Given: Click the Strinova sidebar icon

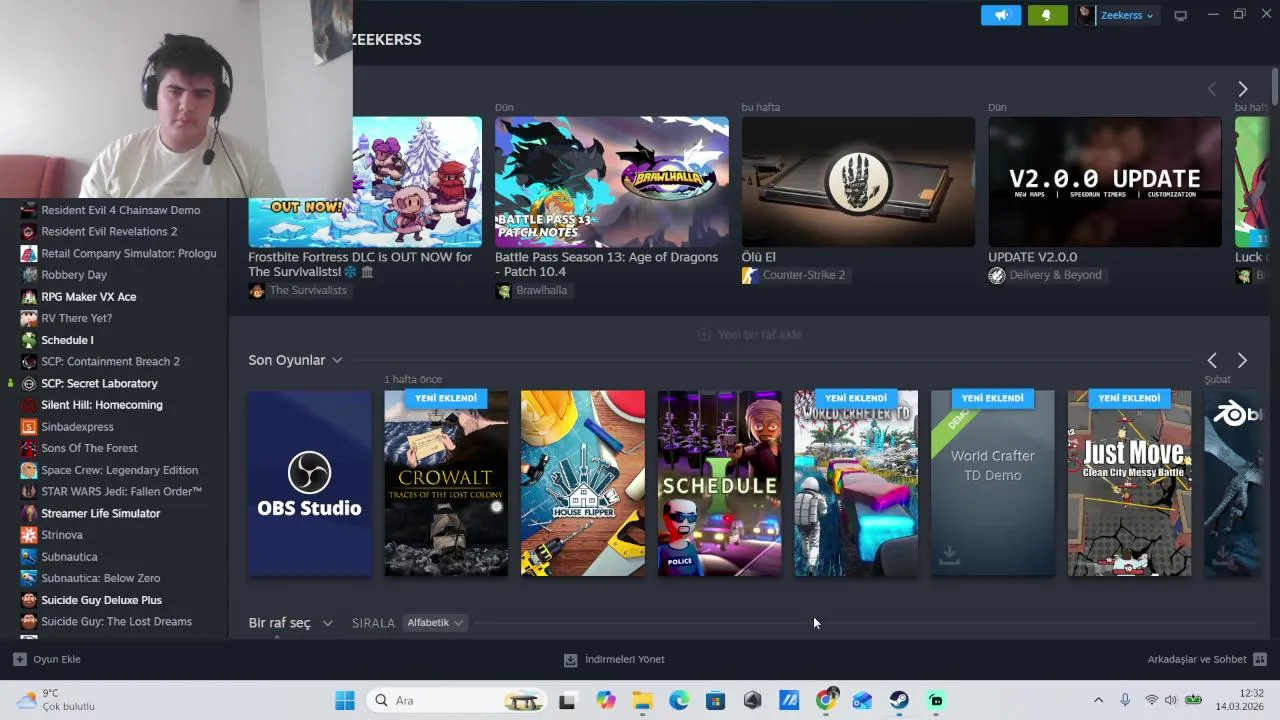Looking at the screenshot, I should (29, 535).
